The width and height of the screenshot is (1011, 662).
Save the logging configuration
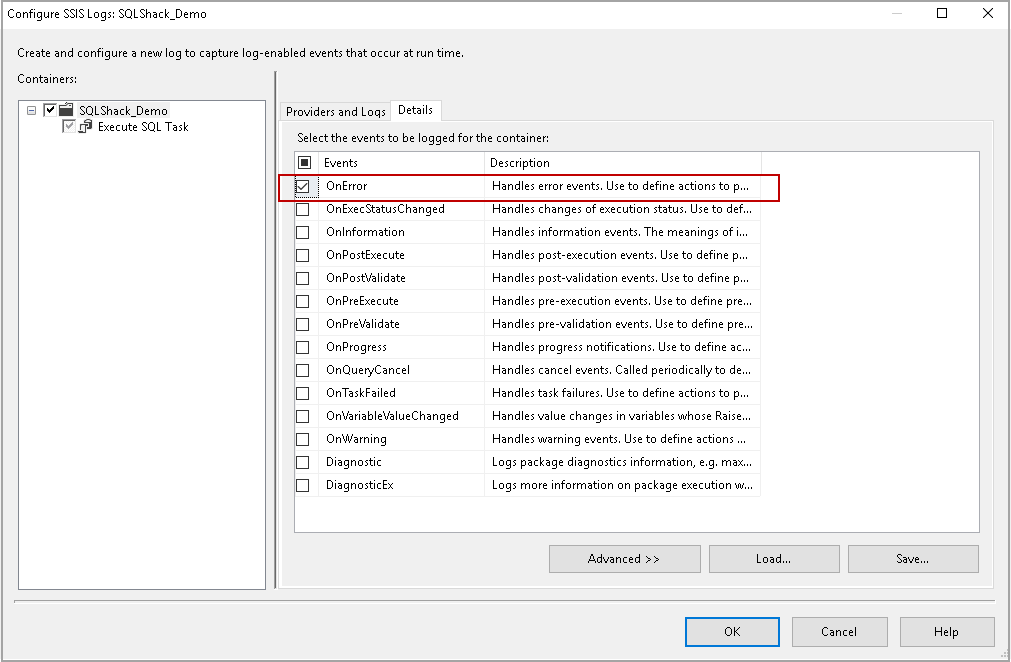912,559
